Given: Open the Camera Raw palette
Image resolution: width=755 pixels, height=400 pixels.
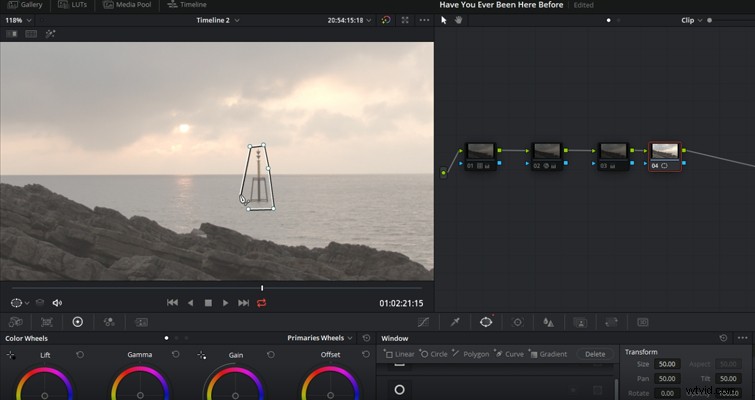Looking at the screenshot, I should click(x=16, y=322).
